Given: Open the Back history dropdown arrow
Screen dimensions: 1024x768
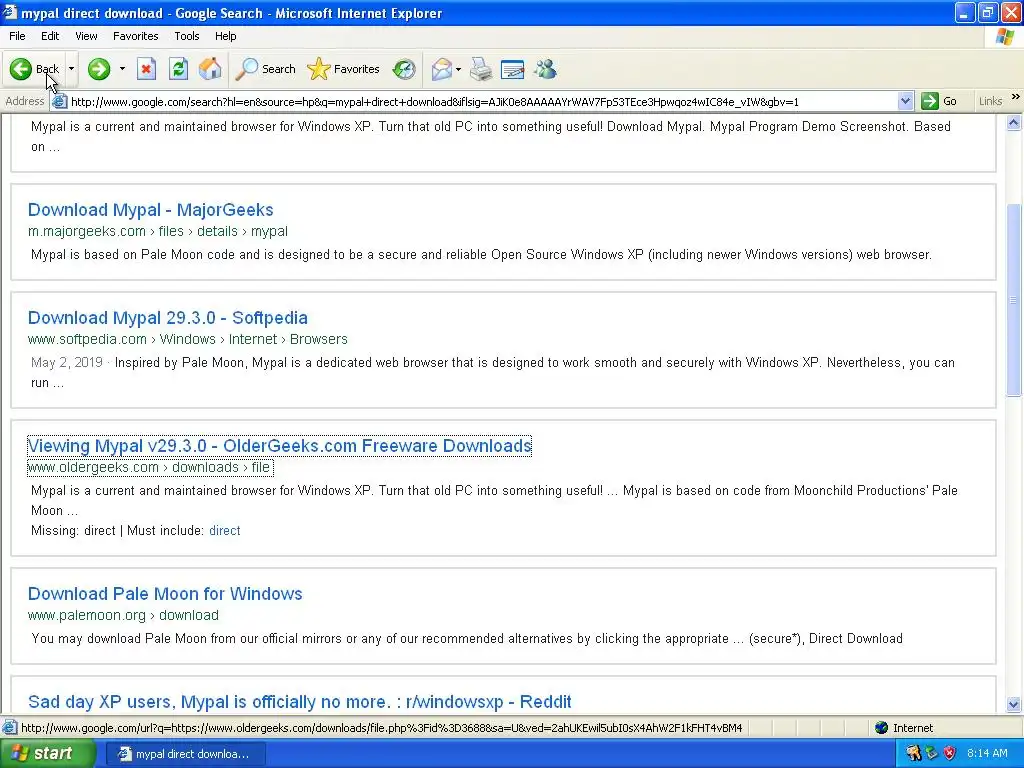Looking at the screenshot, I should tap(71, 69).
